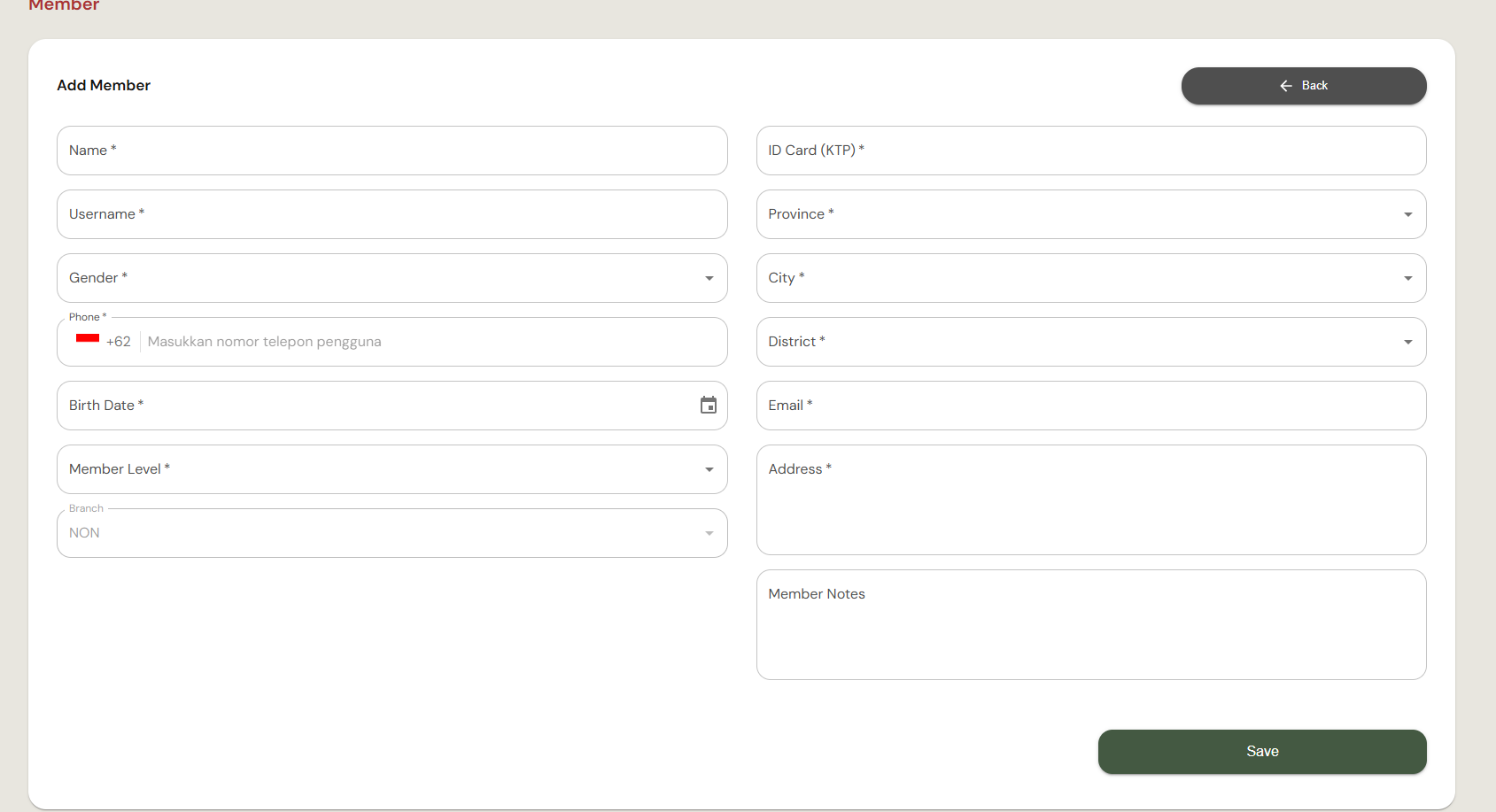Open the Birth Date calendar icon

click(x=709, y=406)
